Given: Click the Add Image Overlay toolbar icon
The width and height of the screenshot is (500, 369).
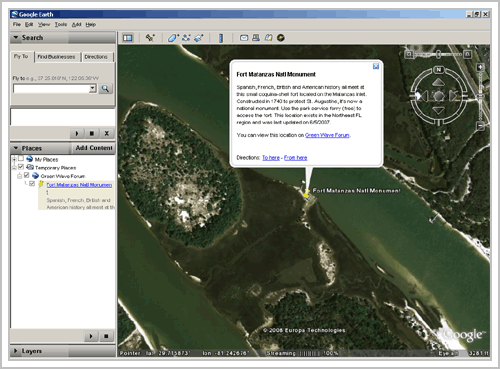Looking at the screenshot, I should pyautogui.click(x=199, y=38).
